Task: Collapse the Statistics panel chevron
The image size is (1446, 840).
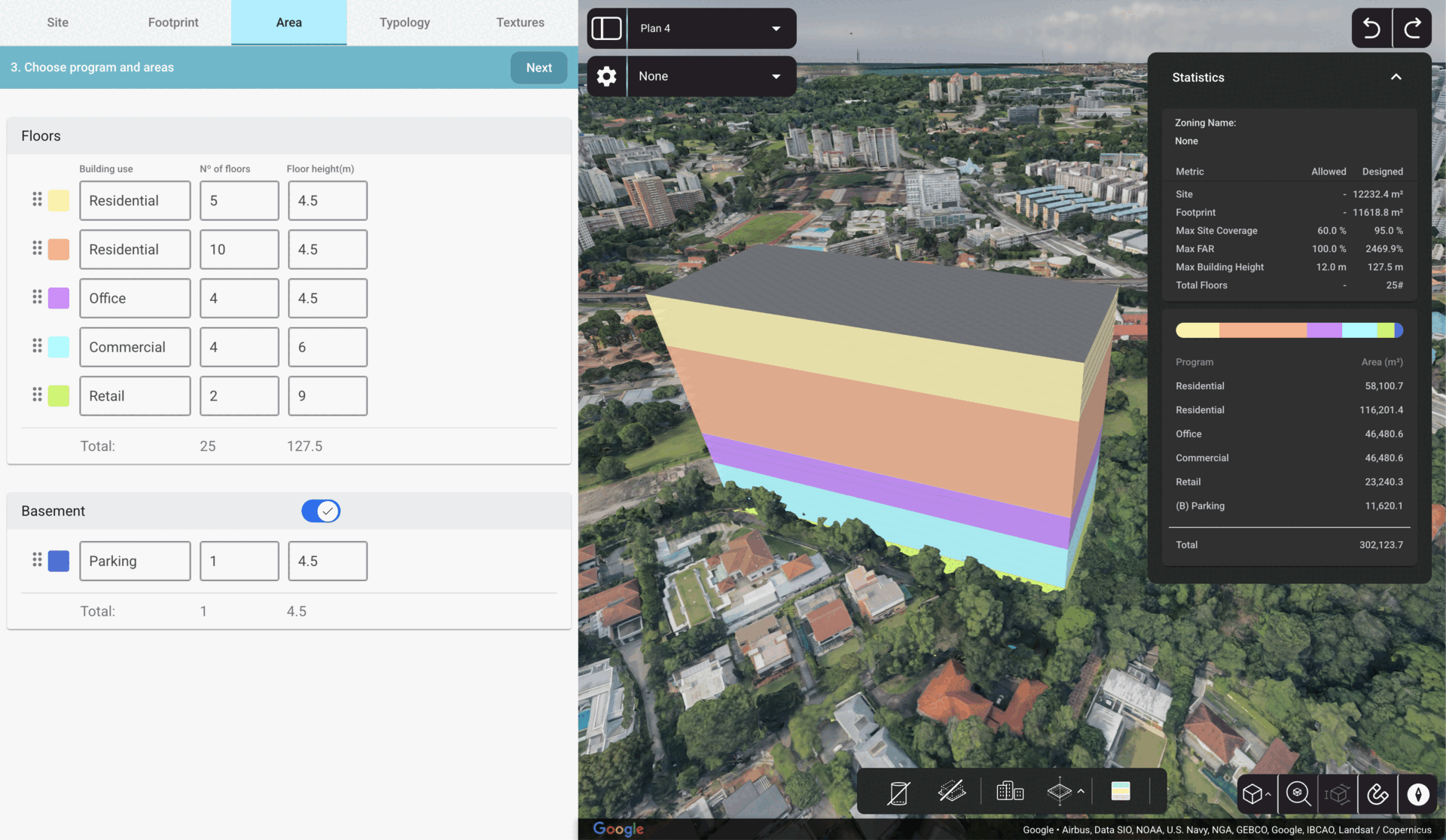Action: [x=1396, y=78]
